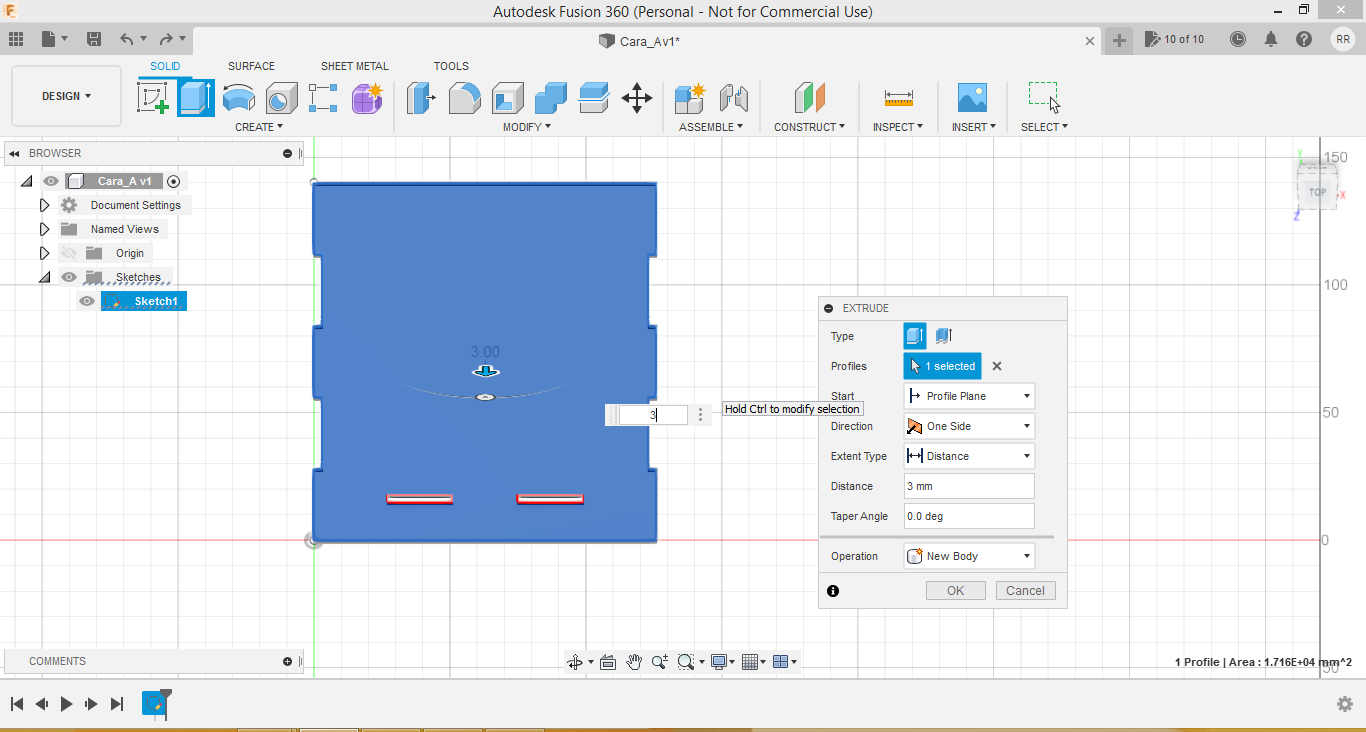Select the Joint tool
Image resolution: width=1366 pixels, height=732 pixels.
coord(734,98)
